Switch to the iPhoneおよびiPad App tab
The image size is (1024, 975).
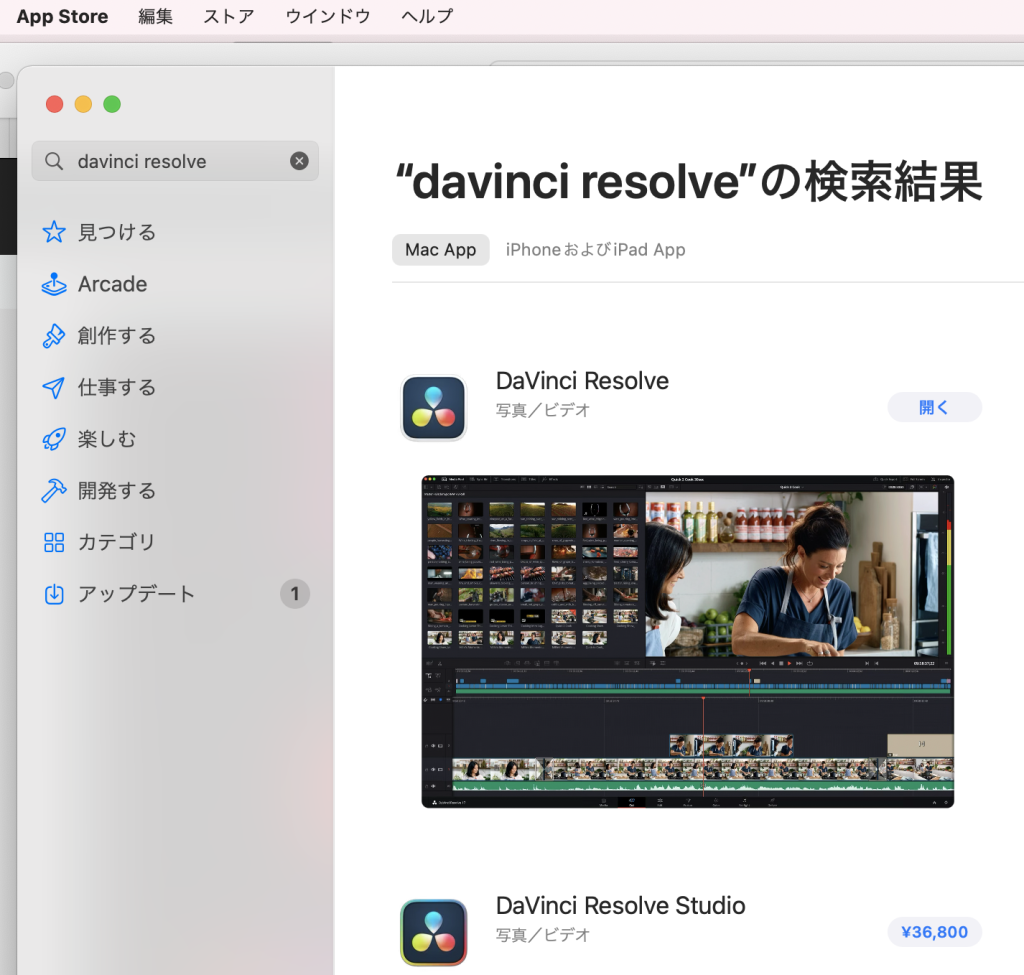595,250
